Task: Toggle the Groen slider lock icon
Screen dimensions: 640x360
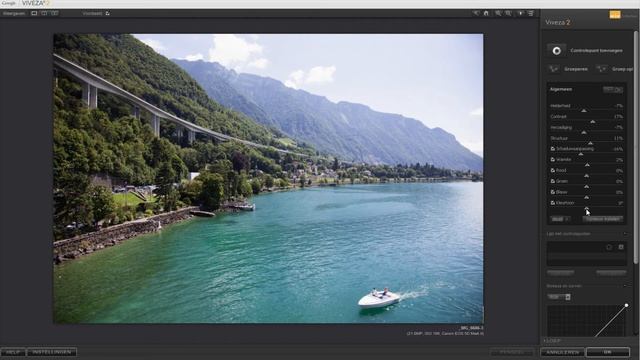Action: 553,181
